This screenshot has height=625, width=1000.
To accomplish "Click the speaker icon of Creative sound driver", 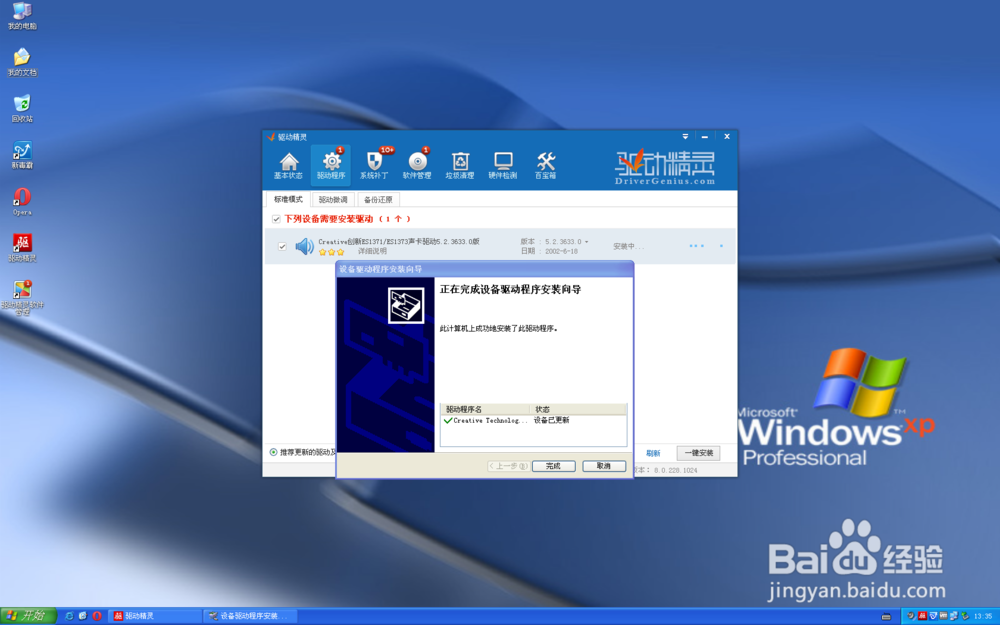I will [304, 246].
